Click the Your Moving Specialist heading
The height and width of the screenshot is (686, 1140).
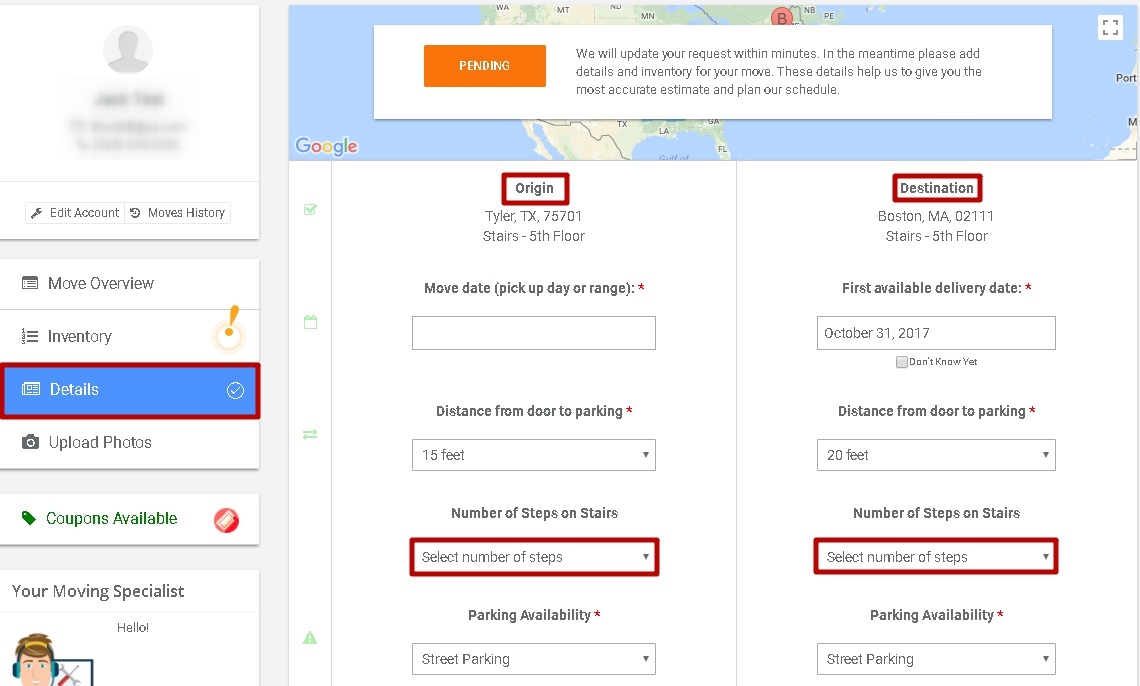tap(98, 592)
